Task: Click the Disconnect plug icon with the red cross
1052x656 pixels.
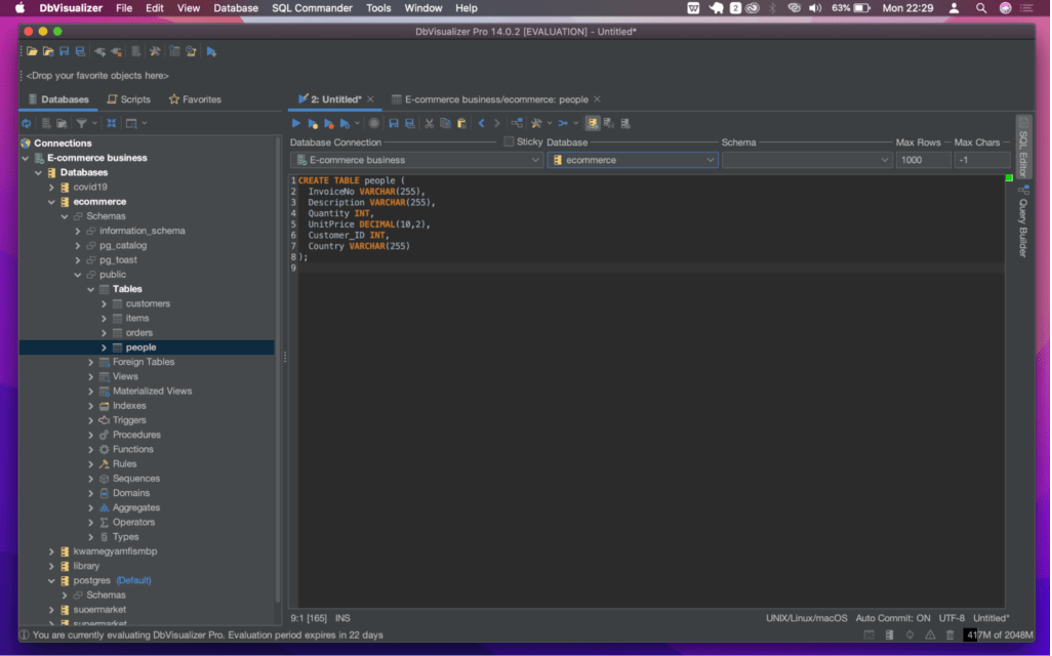Action: 116,52
